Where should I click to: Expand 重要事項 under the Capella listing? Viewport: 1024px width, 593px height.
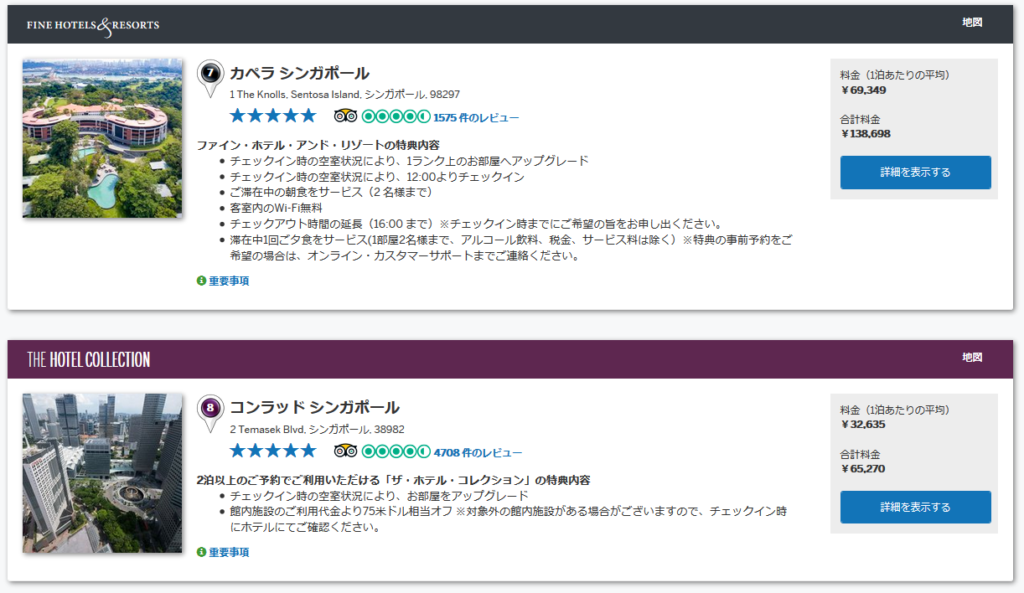point(229,281)
